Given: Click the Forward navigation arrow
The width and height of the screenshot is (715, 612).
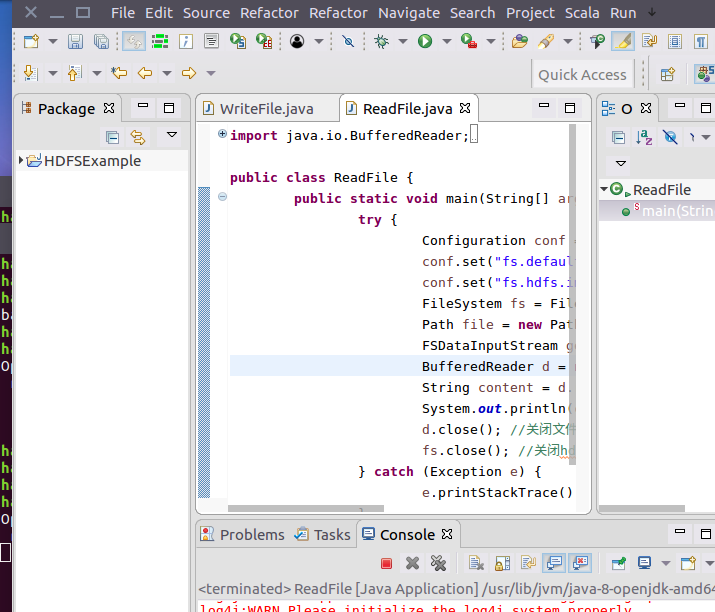Looking at the screenshot, I should coord(189,73).
